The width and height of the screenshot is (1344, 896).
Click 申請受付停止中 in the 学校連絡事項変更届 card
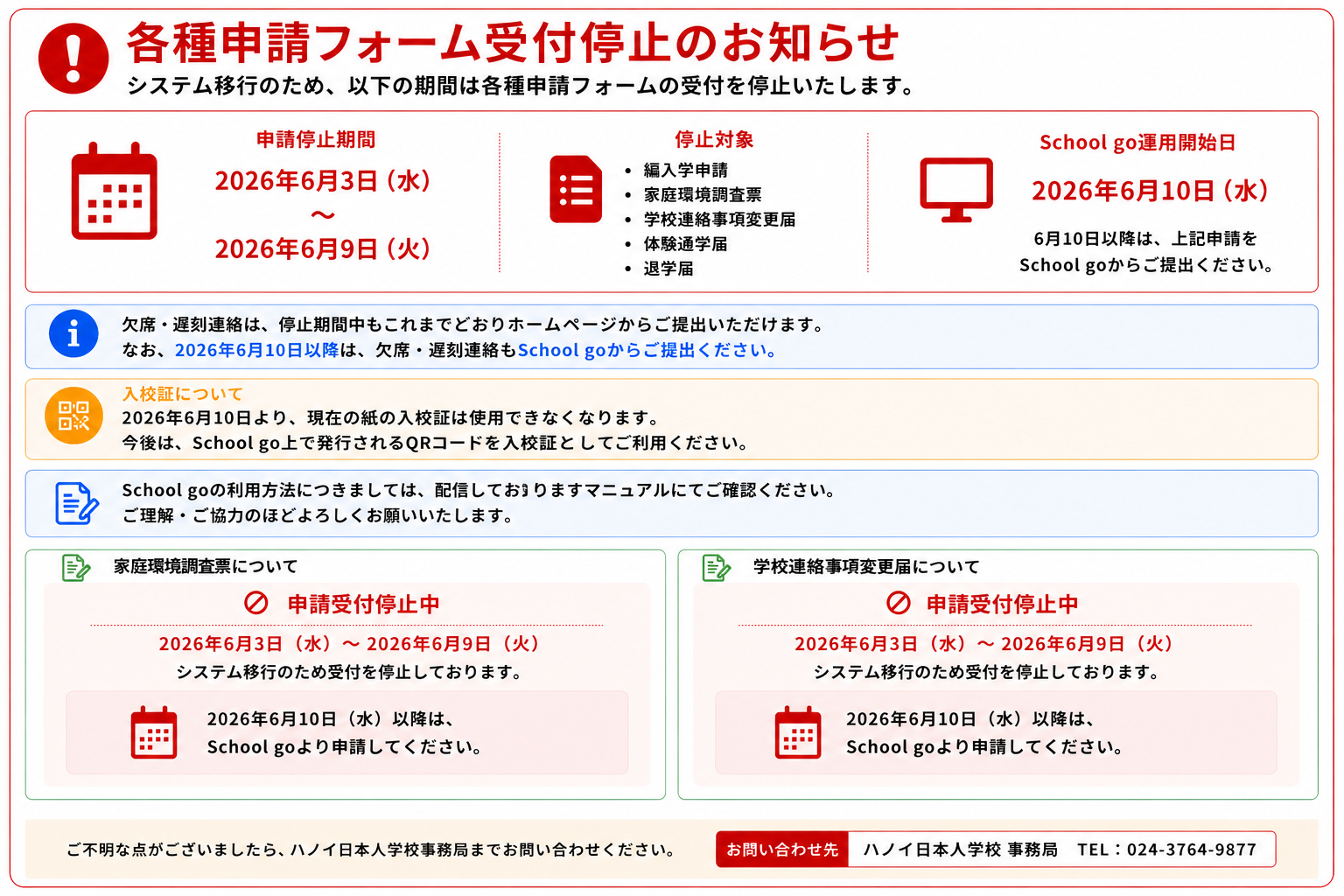click(1003, 604)
